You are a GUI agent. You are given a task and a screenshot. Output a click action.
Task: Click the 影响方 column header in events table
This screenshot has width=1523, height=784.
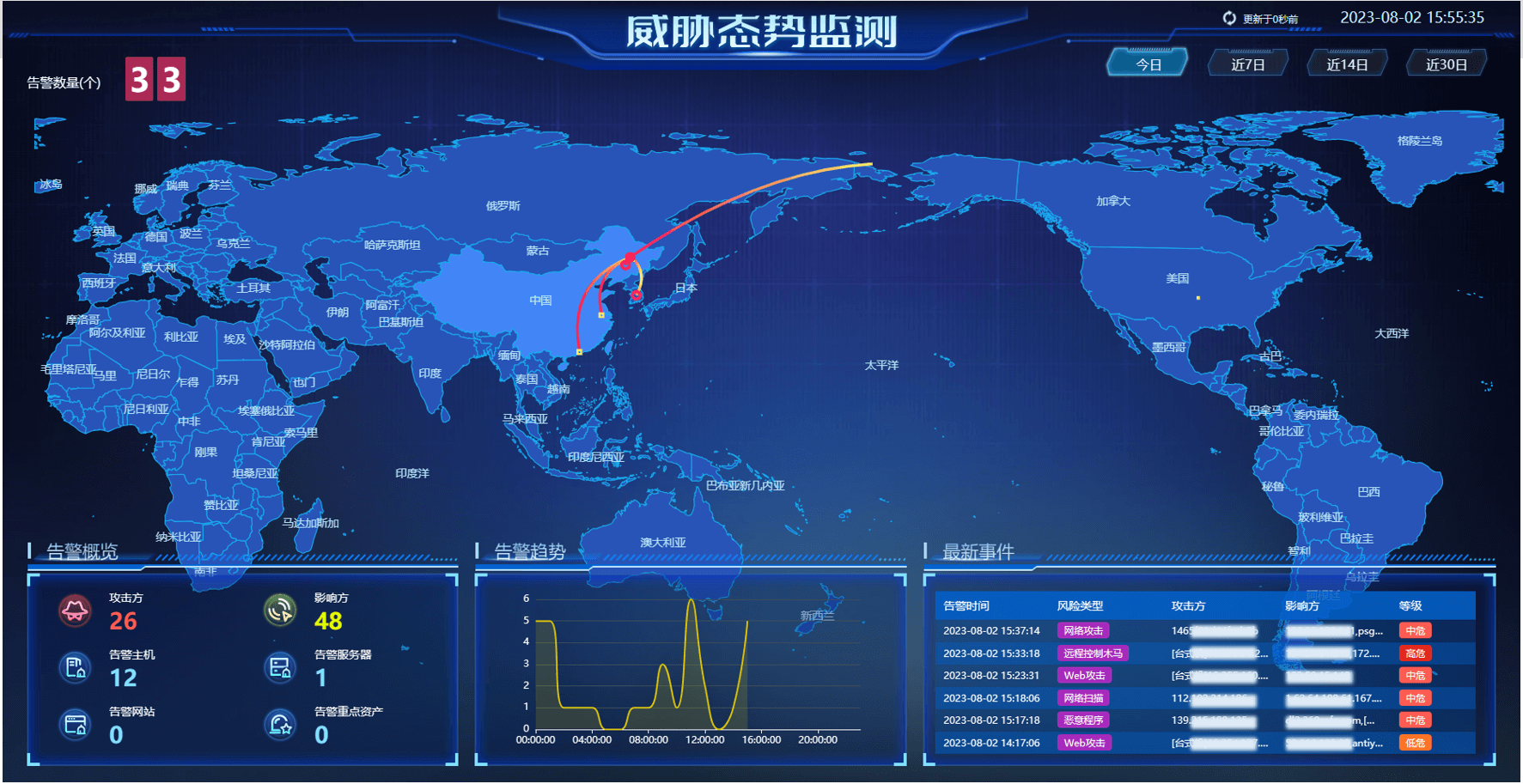tap(1302, 605)
